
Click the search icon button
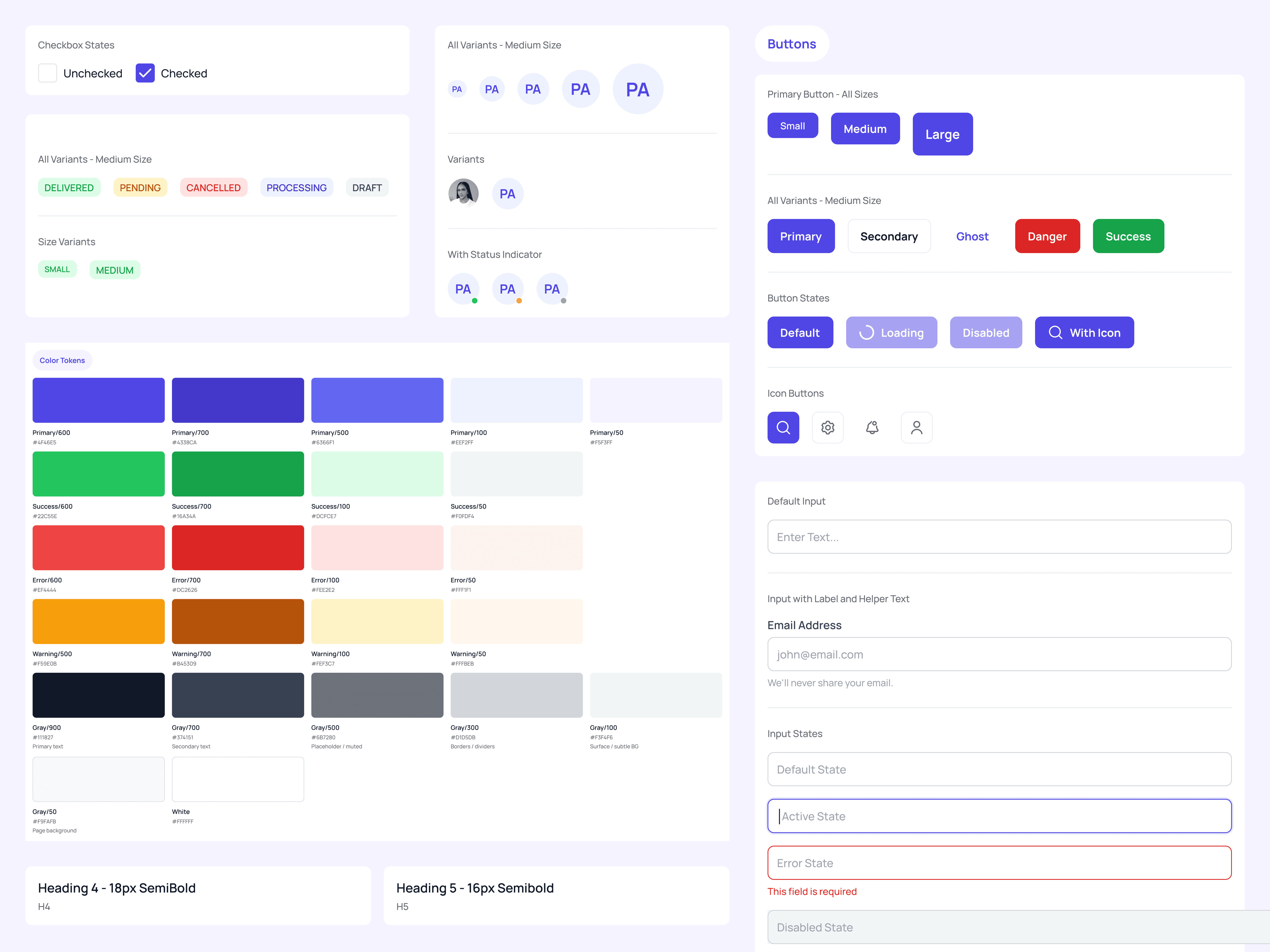pyautogui.click(x=783, y=428)
